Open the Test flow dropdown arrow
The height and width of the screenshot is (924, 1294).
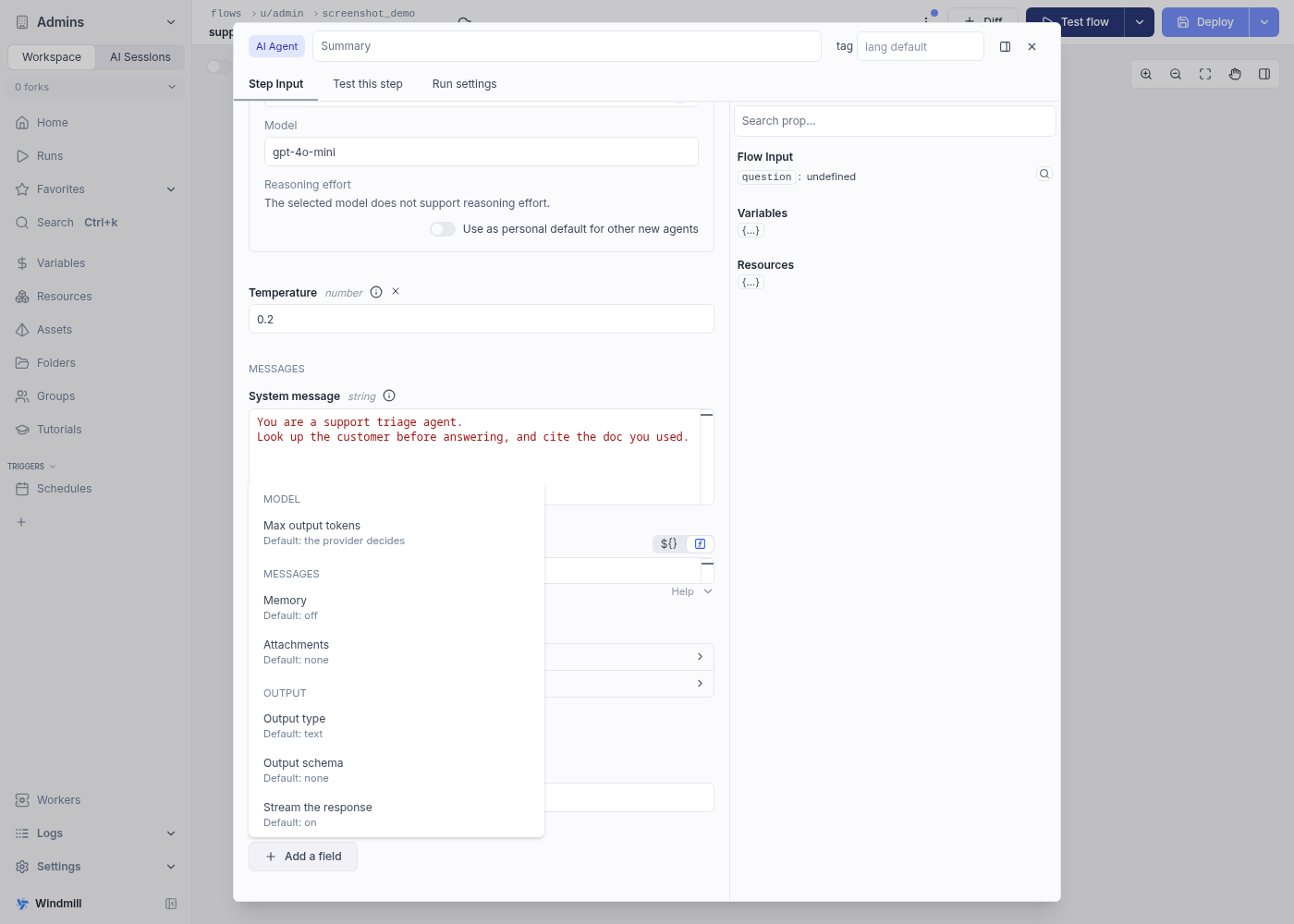click(1139, 22)
